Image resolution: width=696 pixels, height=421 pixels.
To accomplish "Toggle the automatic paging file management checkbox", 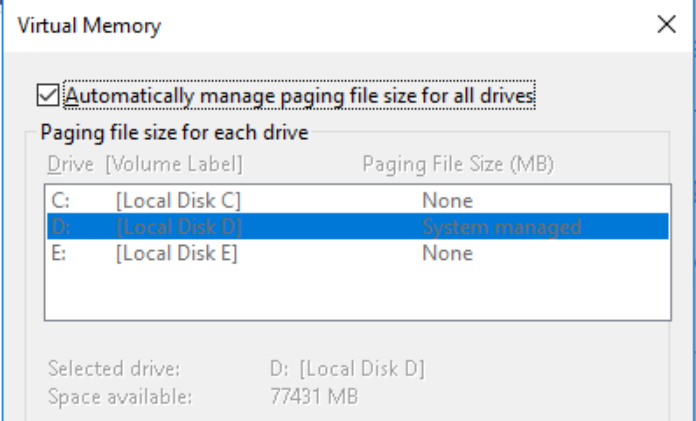I will (47, 95).
